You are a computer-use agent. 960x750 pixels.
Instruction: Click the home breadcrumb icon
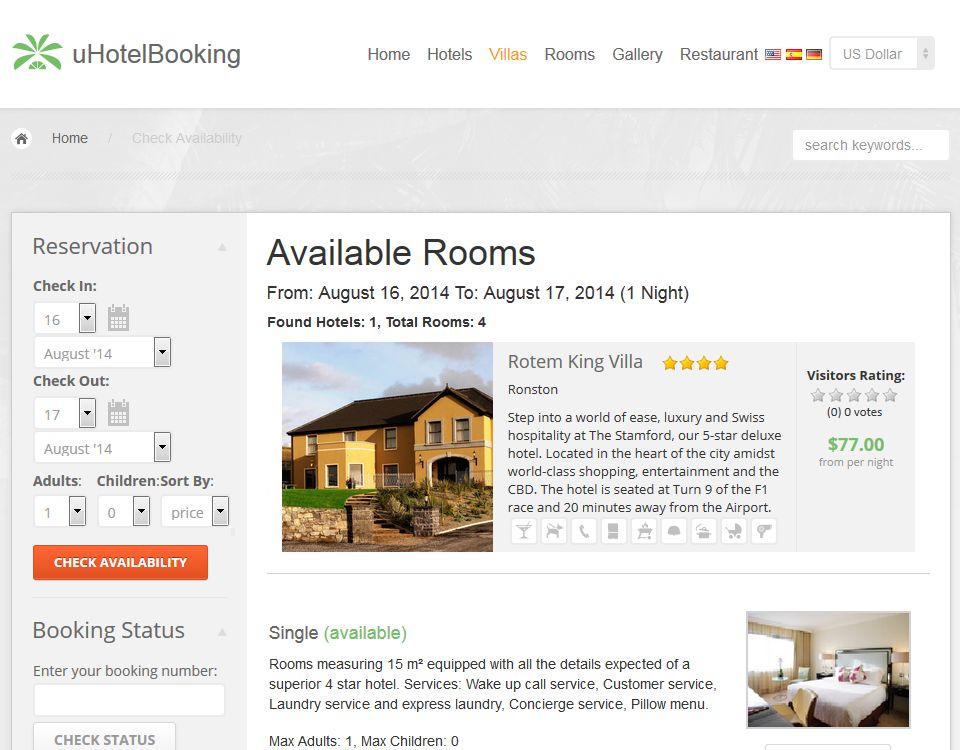coord(21,138)
